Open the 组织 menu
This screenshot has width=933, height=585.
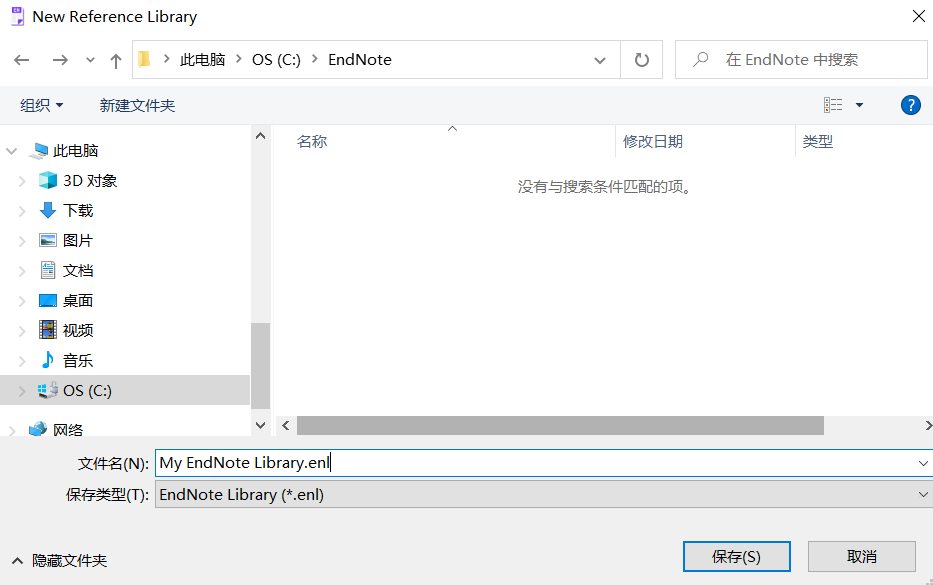[x=41, y=105]
